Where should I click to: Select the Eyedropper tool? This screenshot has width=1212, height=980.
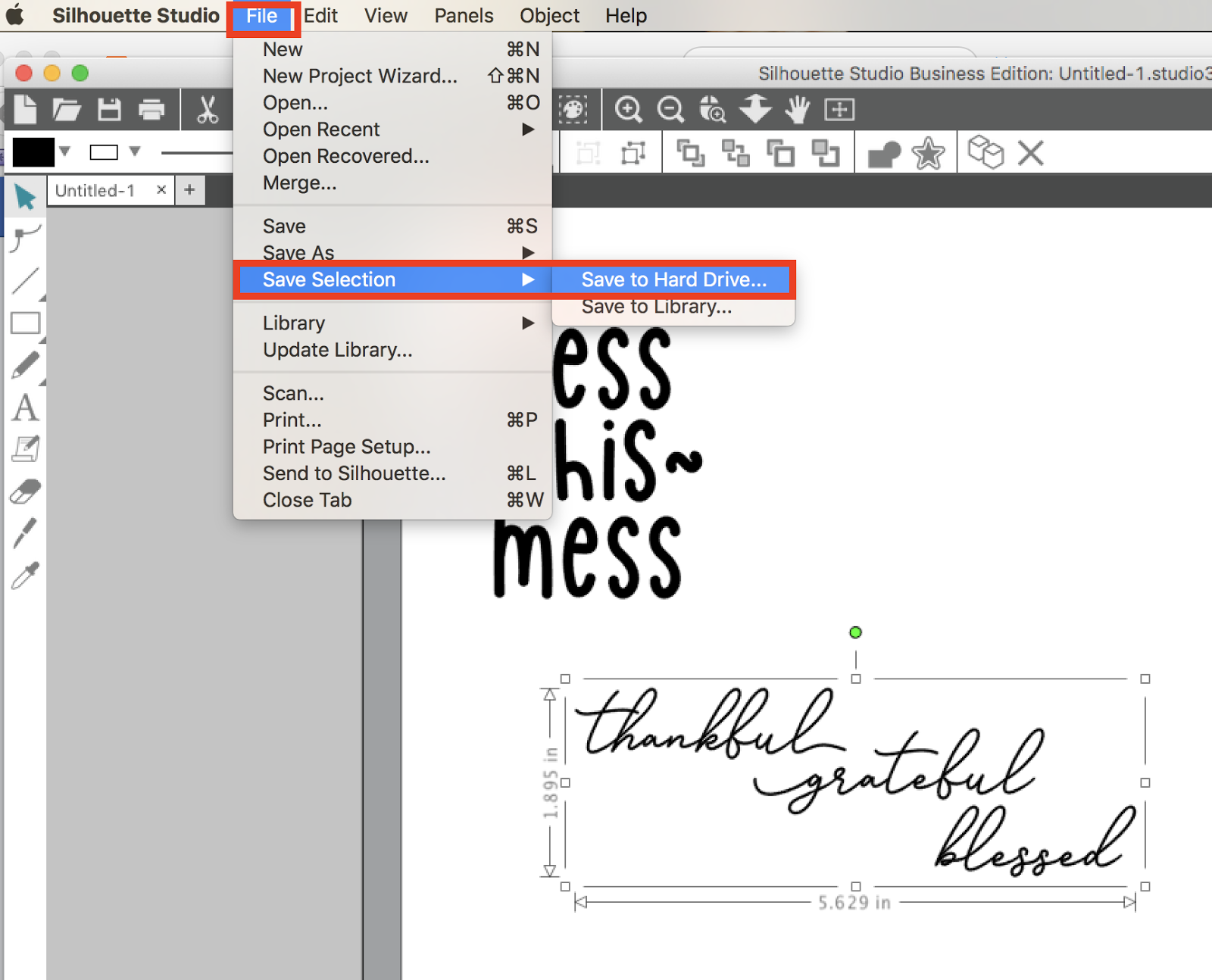[24, 576]
